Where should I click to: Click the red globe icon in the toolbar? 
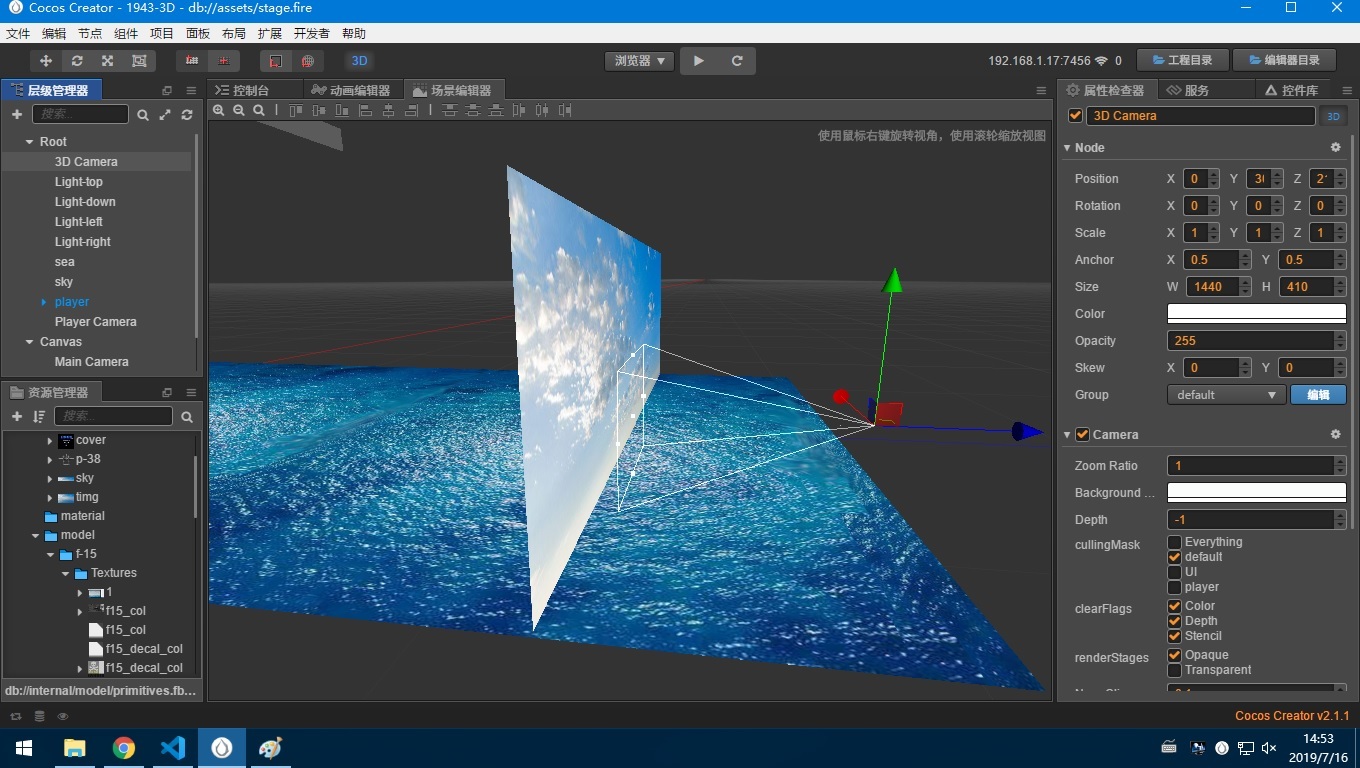(307, 61)
